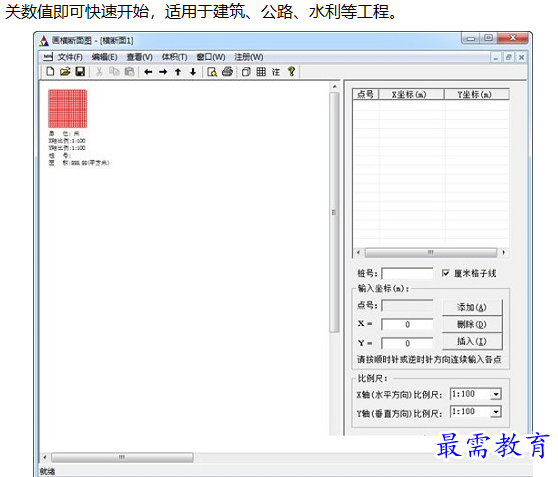Focus the X = coordinate field
This screenshot has height=477, width=558.
pyautogui.click(x=407, y=324)
